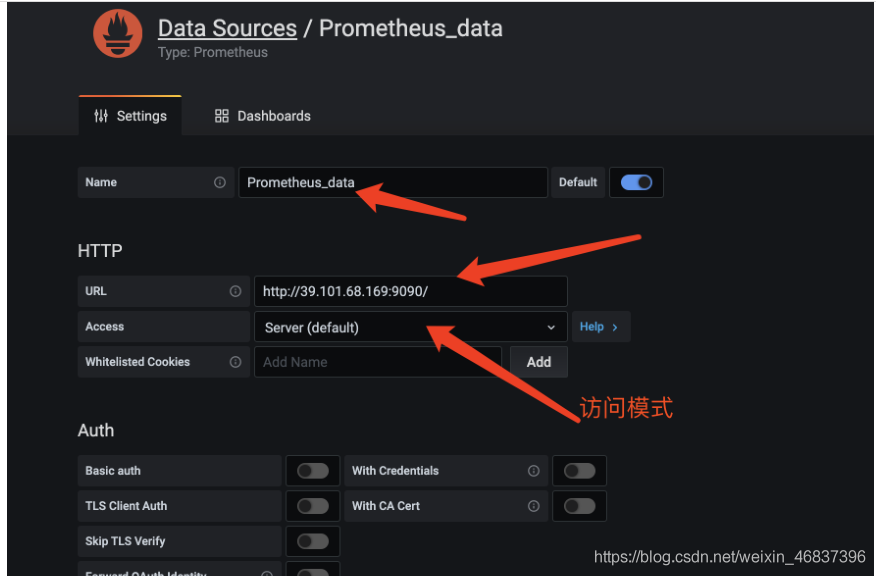Click the With CA Cert info icon
This screenshot has height=576, width=876.
pos(533,506)
